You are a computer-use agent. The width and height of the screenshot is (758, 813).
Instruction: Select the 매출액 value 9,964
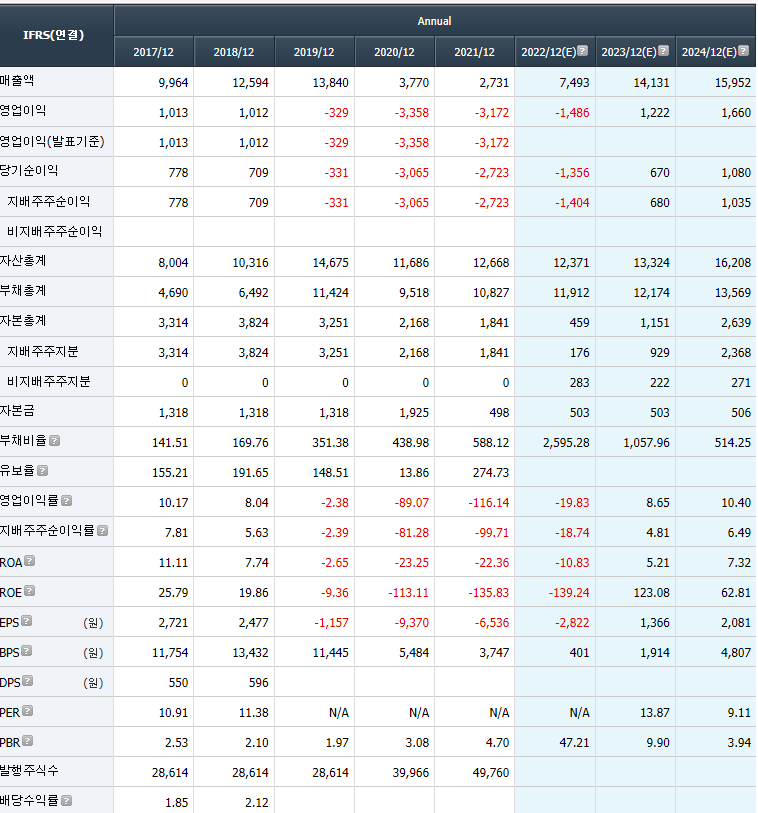[x=173, y=83]
